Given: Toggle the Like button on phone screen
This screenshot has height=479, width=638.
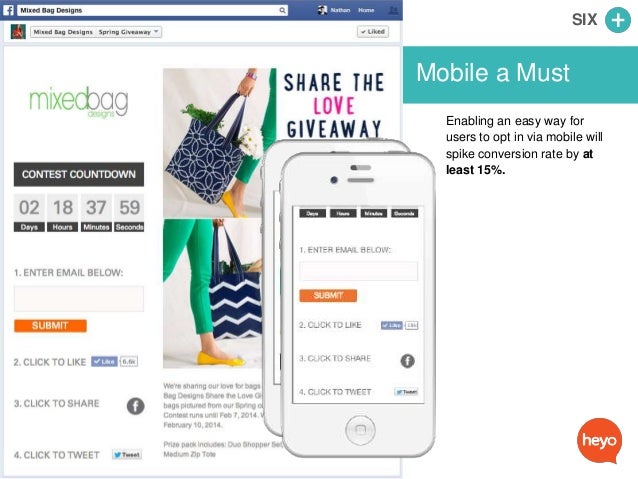Looking at the screenshot, I should click(x=391, y=325).
